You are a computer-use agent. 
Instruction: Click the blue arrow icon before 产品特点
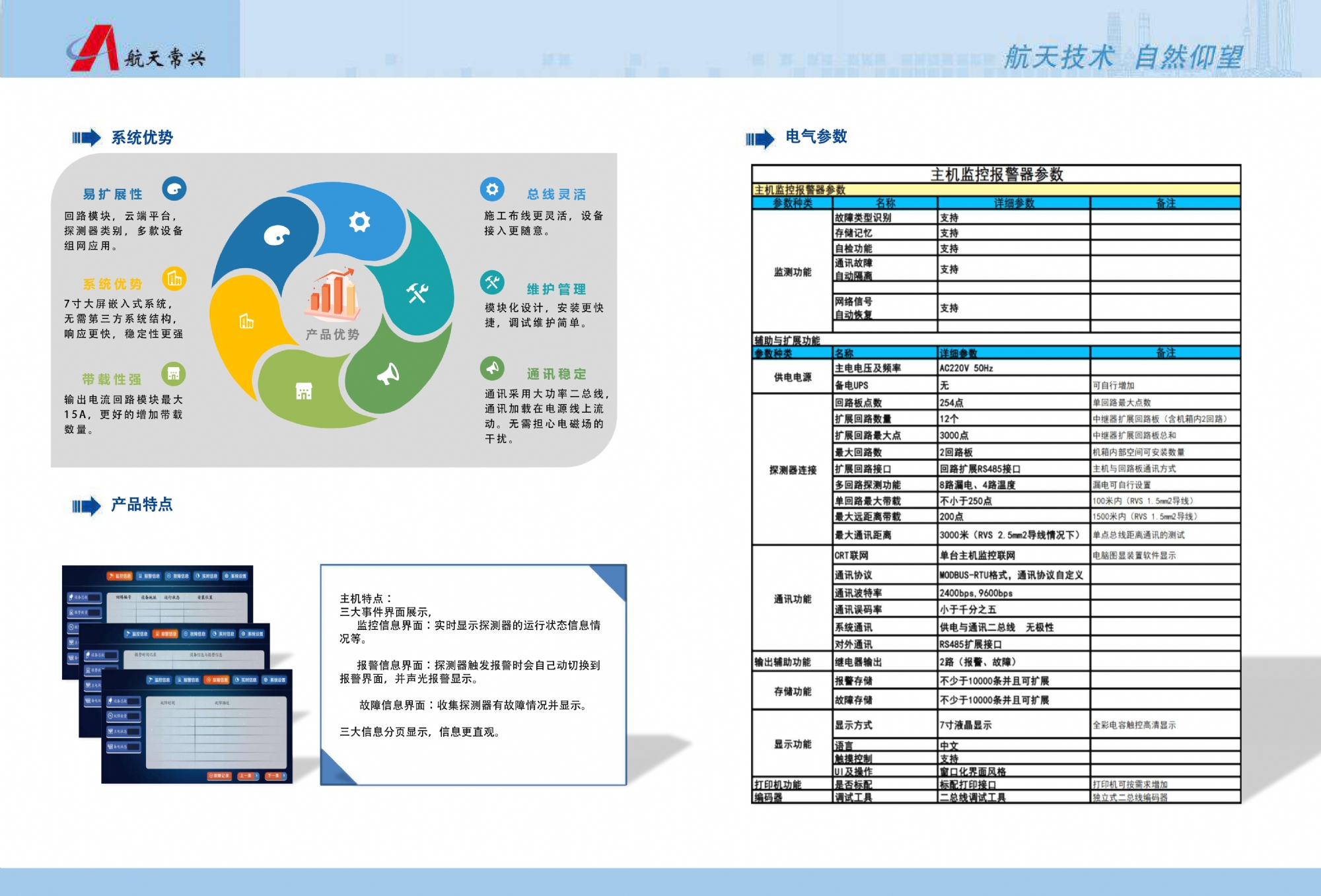click(x=86, y=506)
